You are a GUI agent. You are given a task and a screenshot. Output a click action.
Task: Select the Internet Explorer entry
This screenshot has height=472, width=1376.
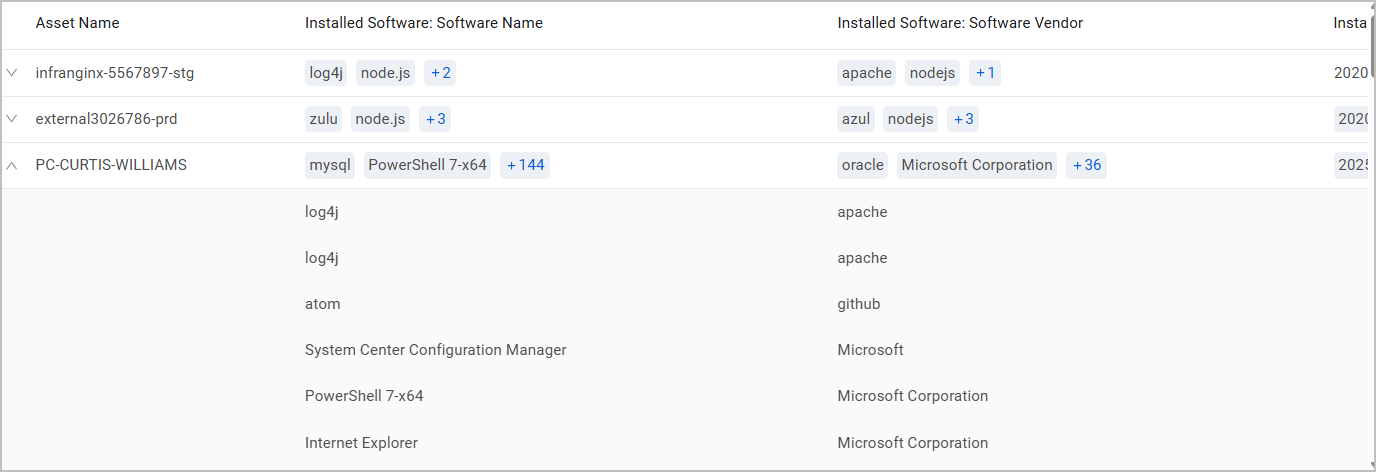coord(361,443)
